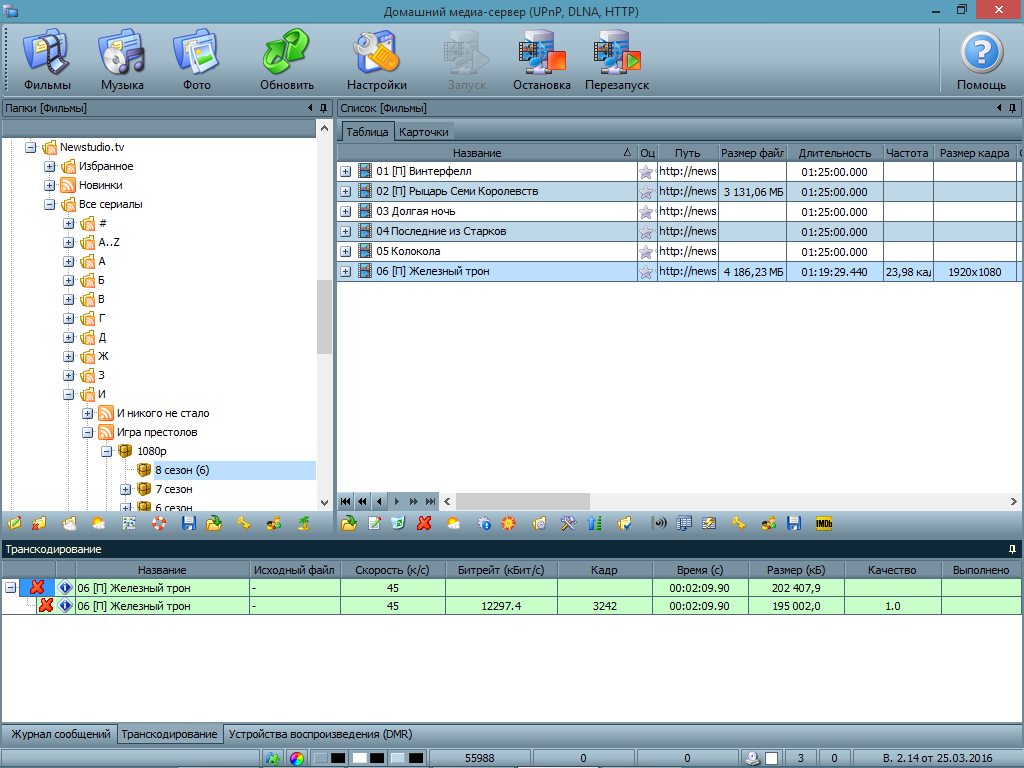
Task: Open Помощь help from the toolbar
Action: (981, 60)
